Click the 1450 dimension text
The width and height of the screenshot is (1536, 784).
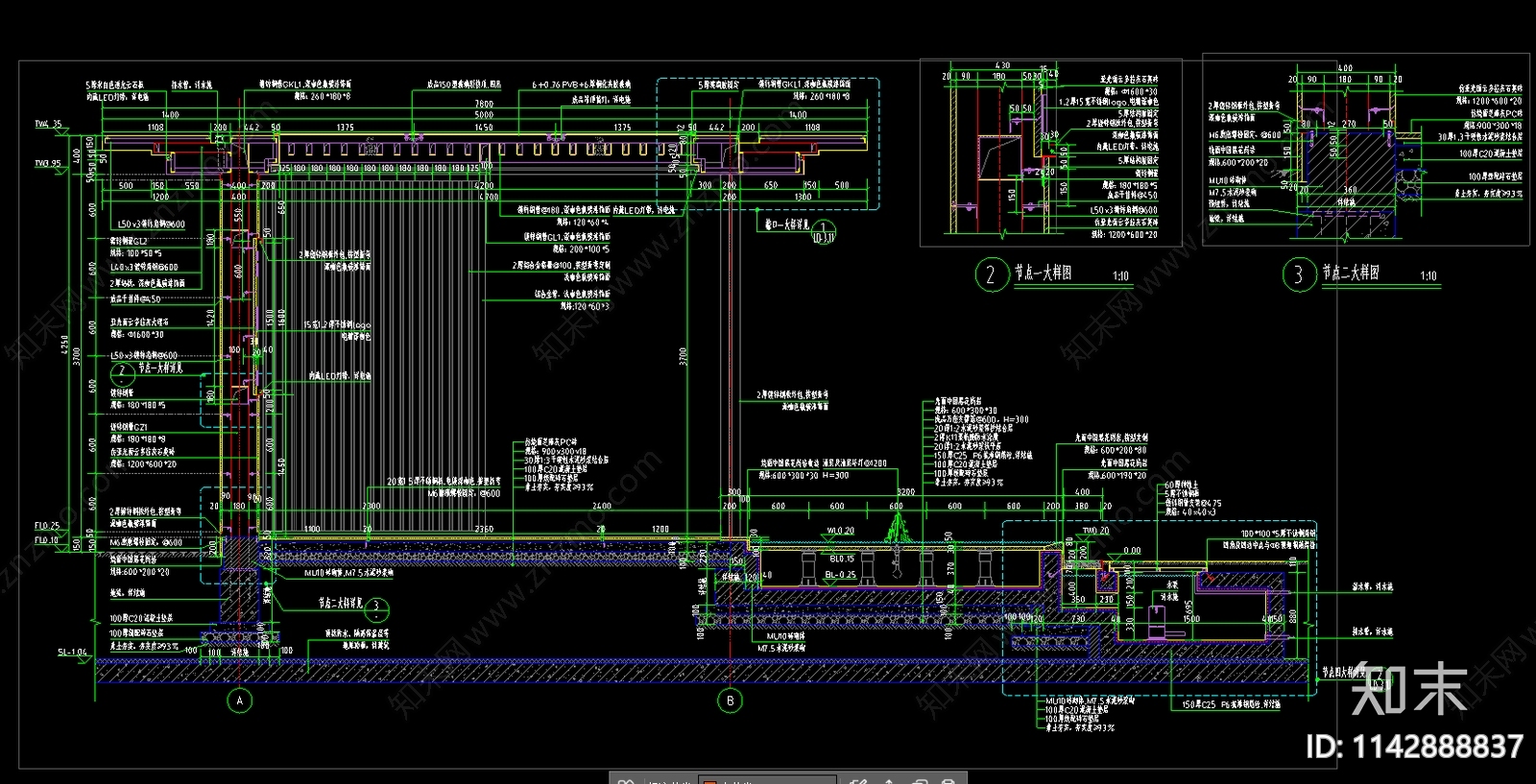click(x=484, y=128)
